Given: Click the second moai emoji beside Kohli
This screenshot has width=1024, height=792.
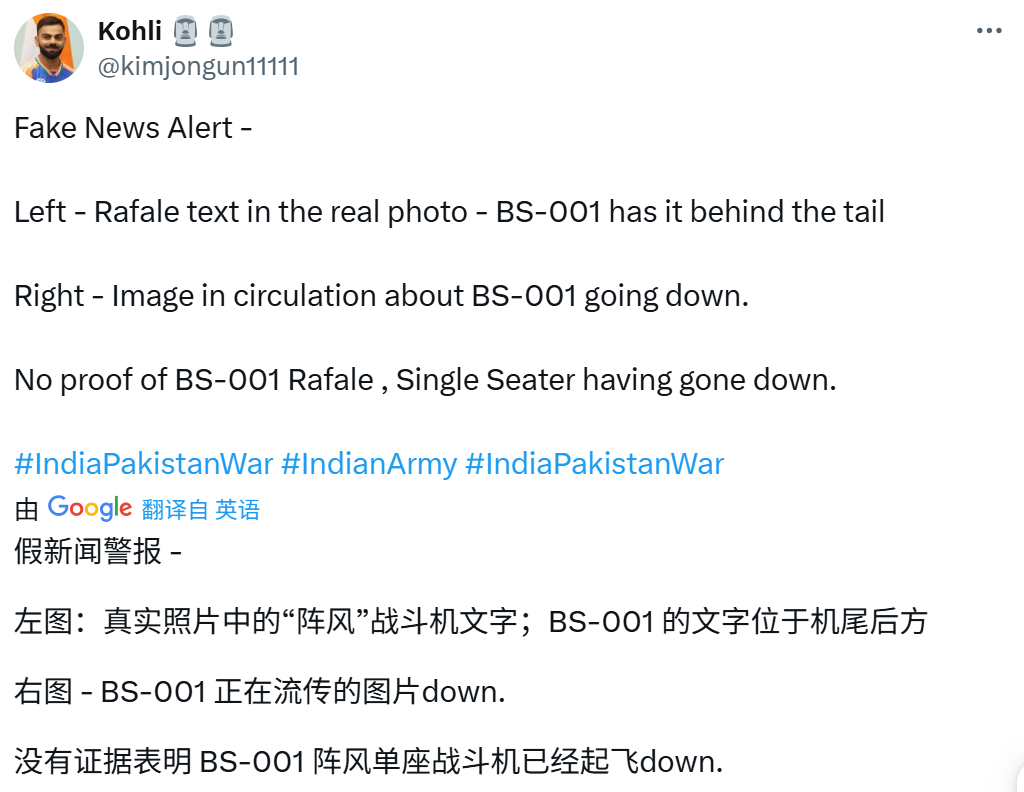Looking at the screenshot, I should [221, 32].
